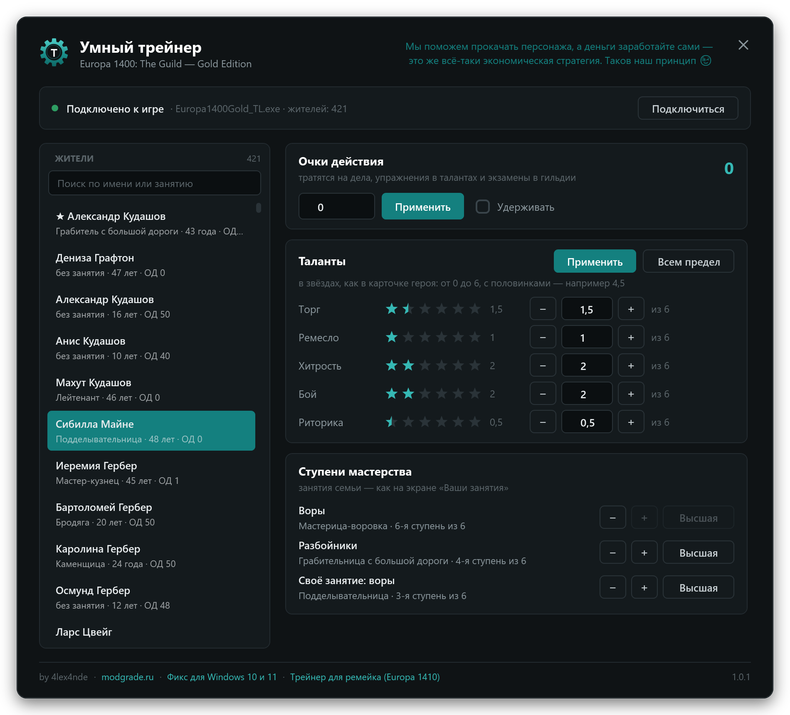Select Александр Кудашов, 16 лет
790x715 pixels.
click(151, 306)
